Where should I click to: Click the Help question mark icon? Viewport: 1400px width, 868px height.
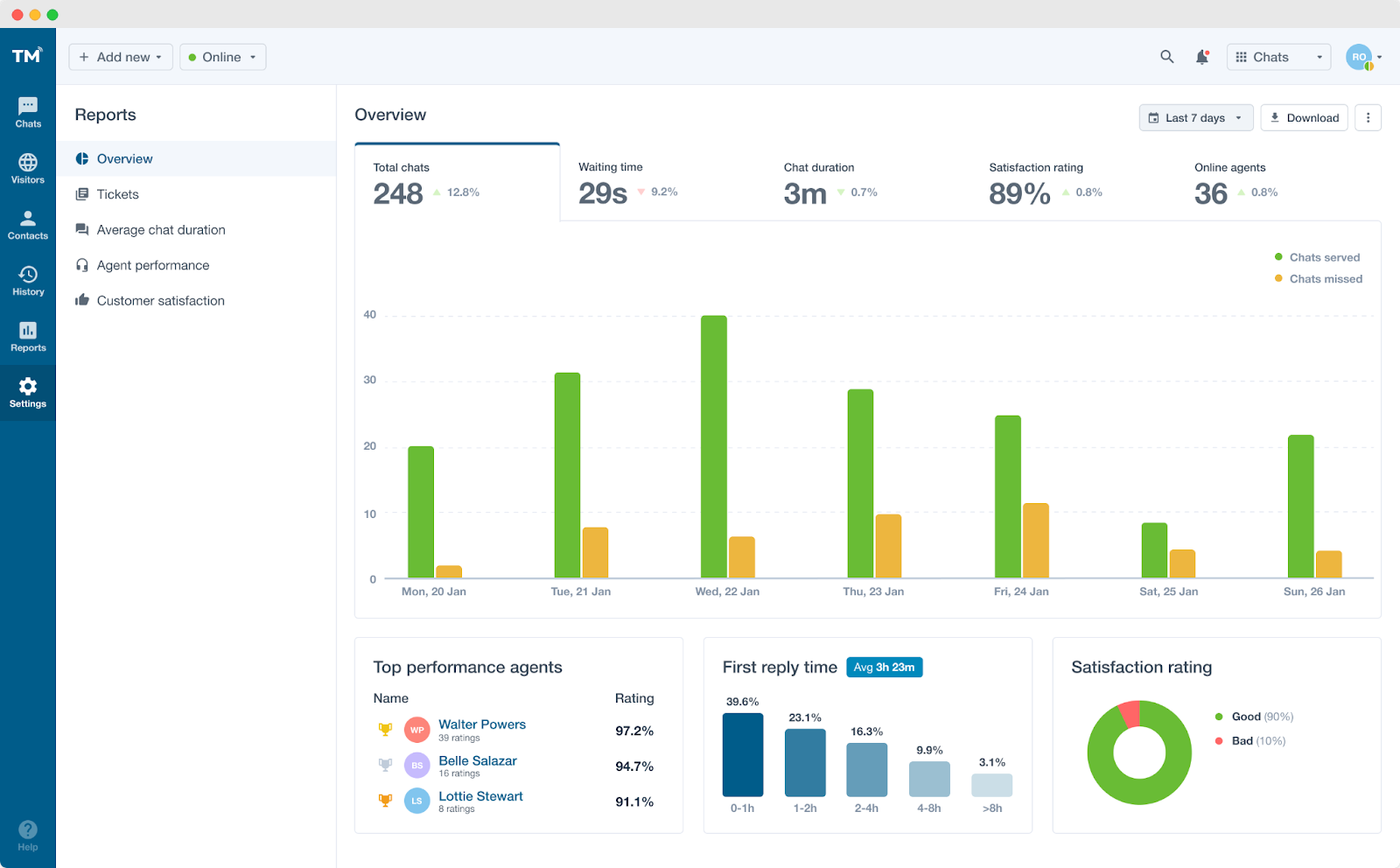click(28, 829)
